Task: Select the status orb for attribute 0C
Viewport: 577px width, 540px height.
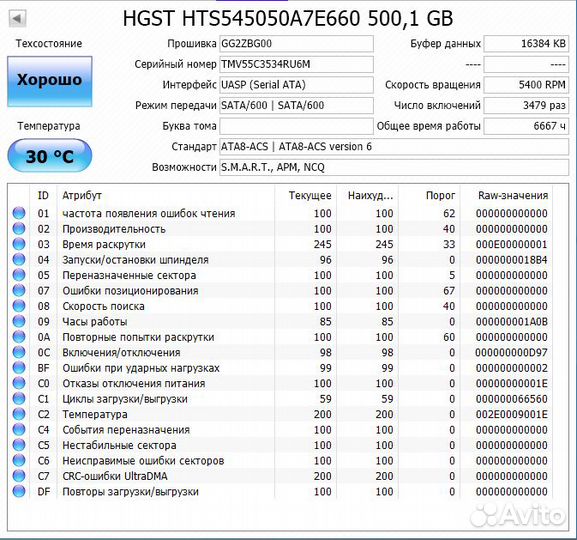Action: (19, 352)
